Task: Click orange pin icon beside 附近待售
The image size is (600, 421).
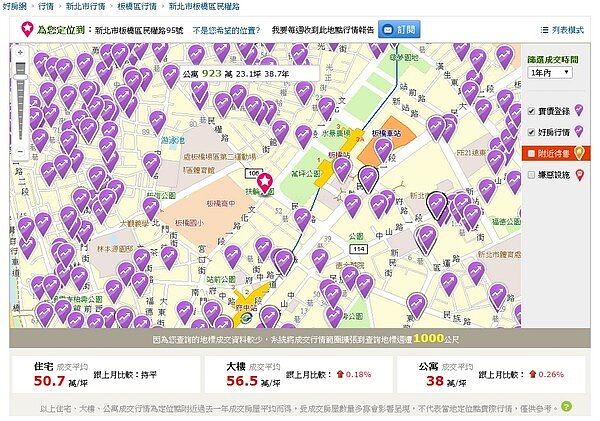Action: pos(580,153)
